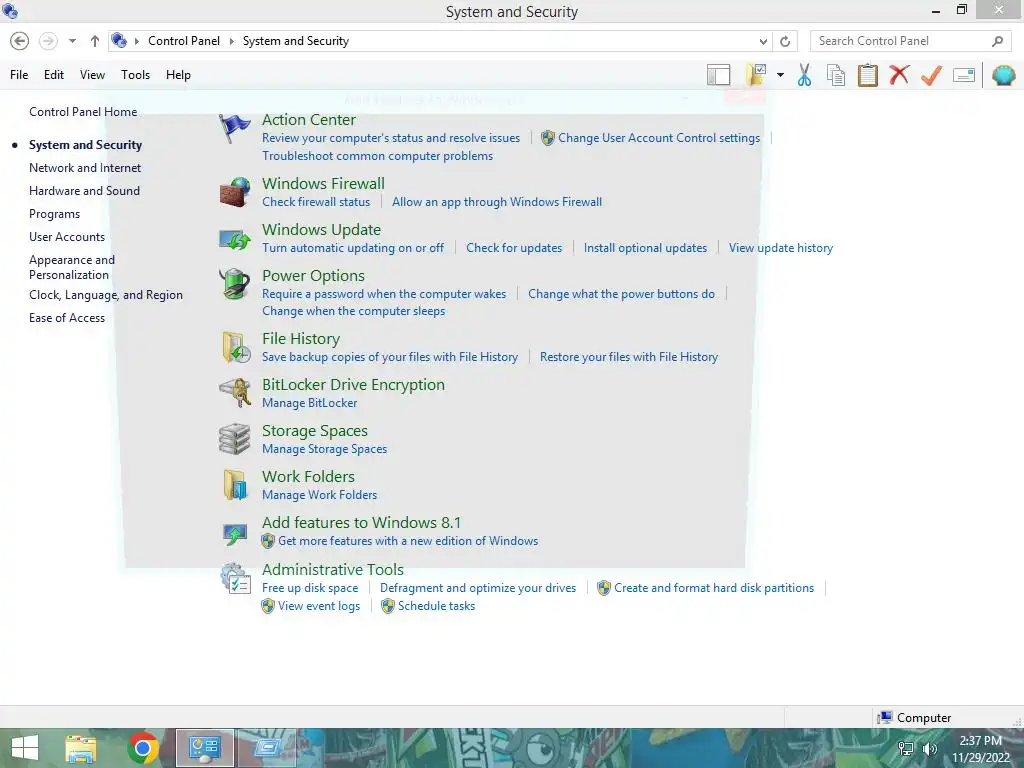Screen dimensions: 1024x768
Task: Go up one level with Up arrow
Action: (95, 41)
